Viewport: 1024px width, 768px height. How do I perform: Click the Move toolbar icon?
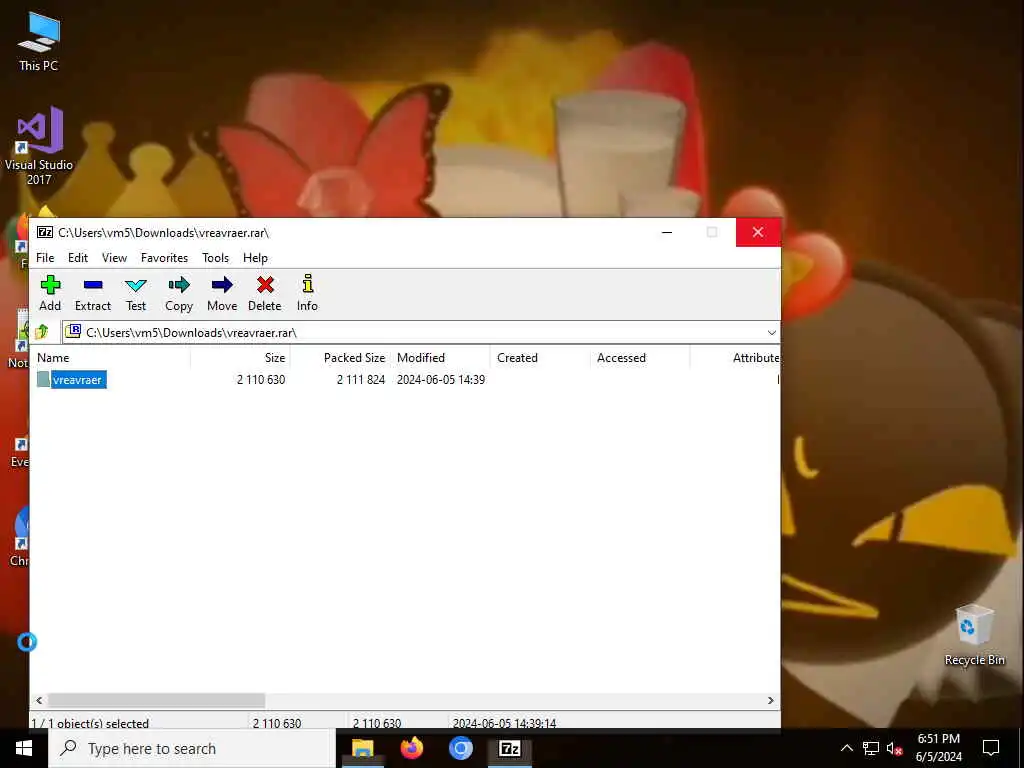(222, 293)
